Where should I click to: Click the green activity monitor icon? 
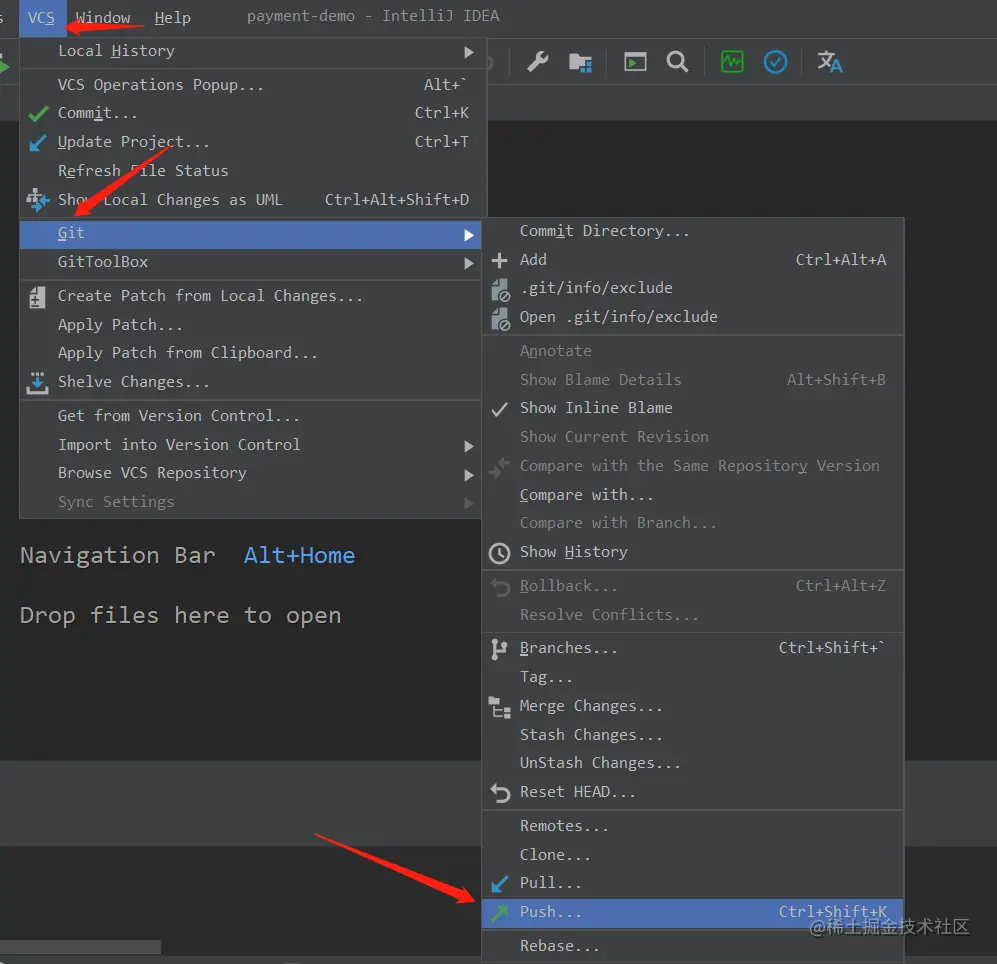point(732,62)
